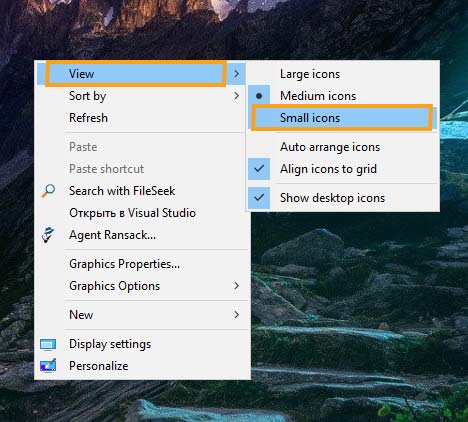Image resolution: width=468 pixels, height=422 pixels.
Task: Toggle the Align icons to grid checkmark
Action: [x=259, y=169]
